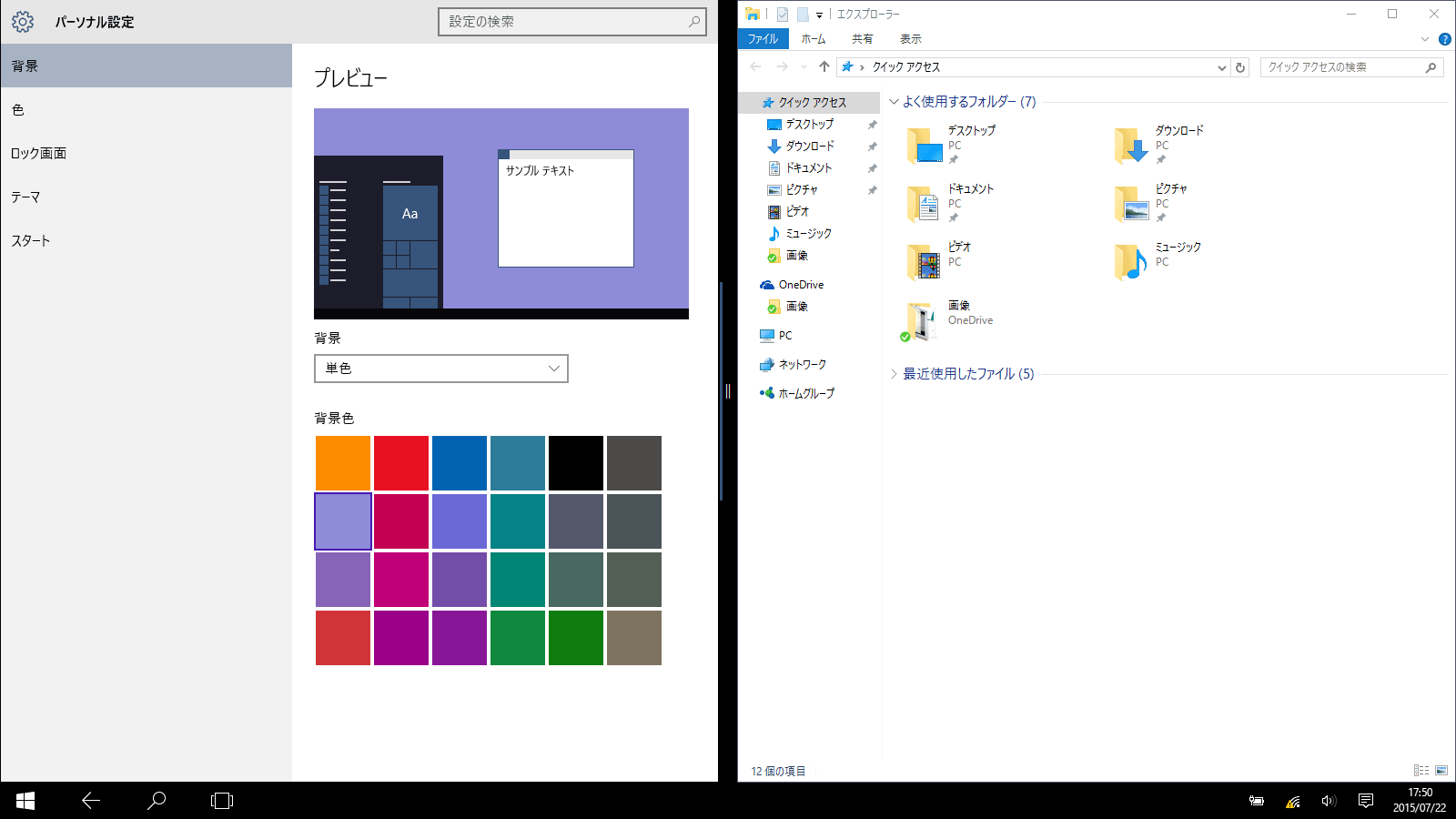Click the search magnifier in settings search box
Viewport: 1456px width, 819px height.
click(x=694, y=22)
